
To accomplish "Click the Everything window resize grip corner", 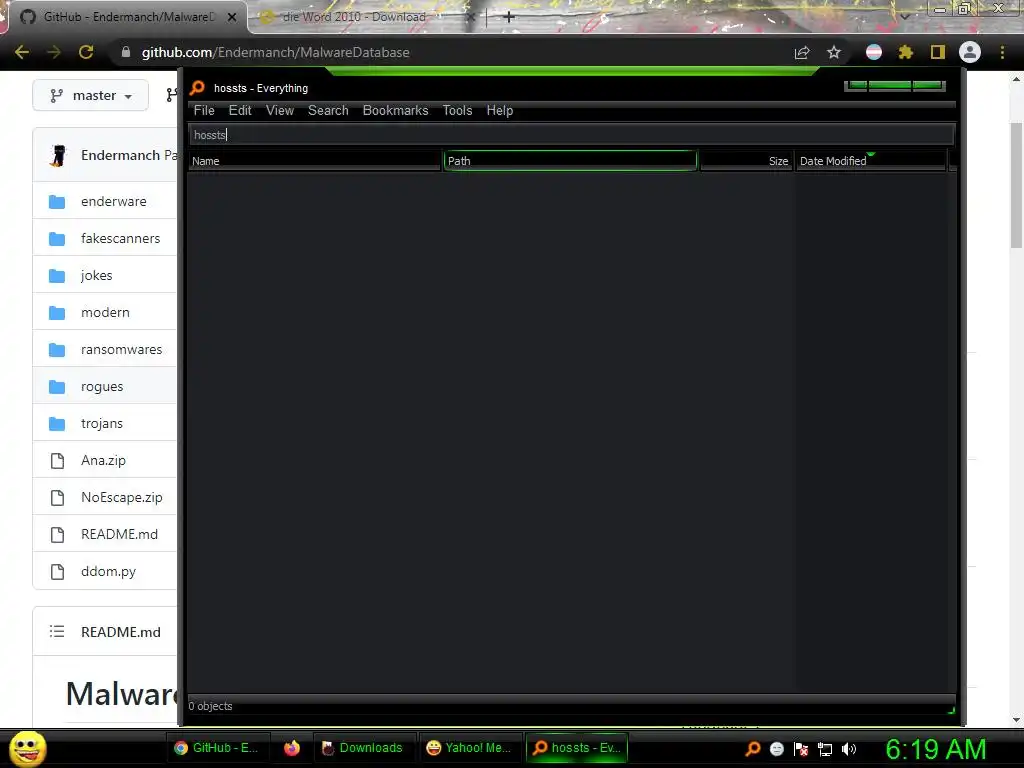I will [951, 710].
